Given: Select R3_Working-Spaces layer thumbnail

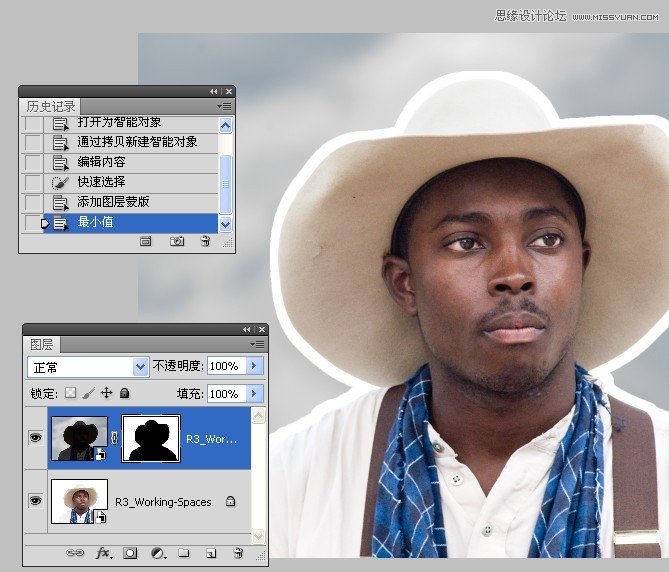Looking at the screenshot, I should (x=79, y=501).
